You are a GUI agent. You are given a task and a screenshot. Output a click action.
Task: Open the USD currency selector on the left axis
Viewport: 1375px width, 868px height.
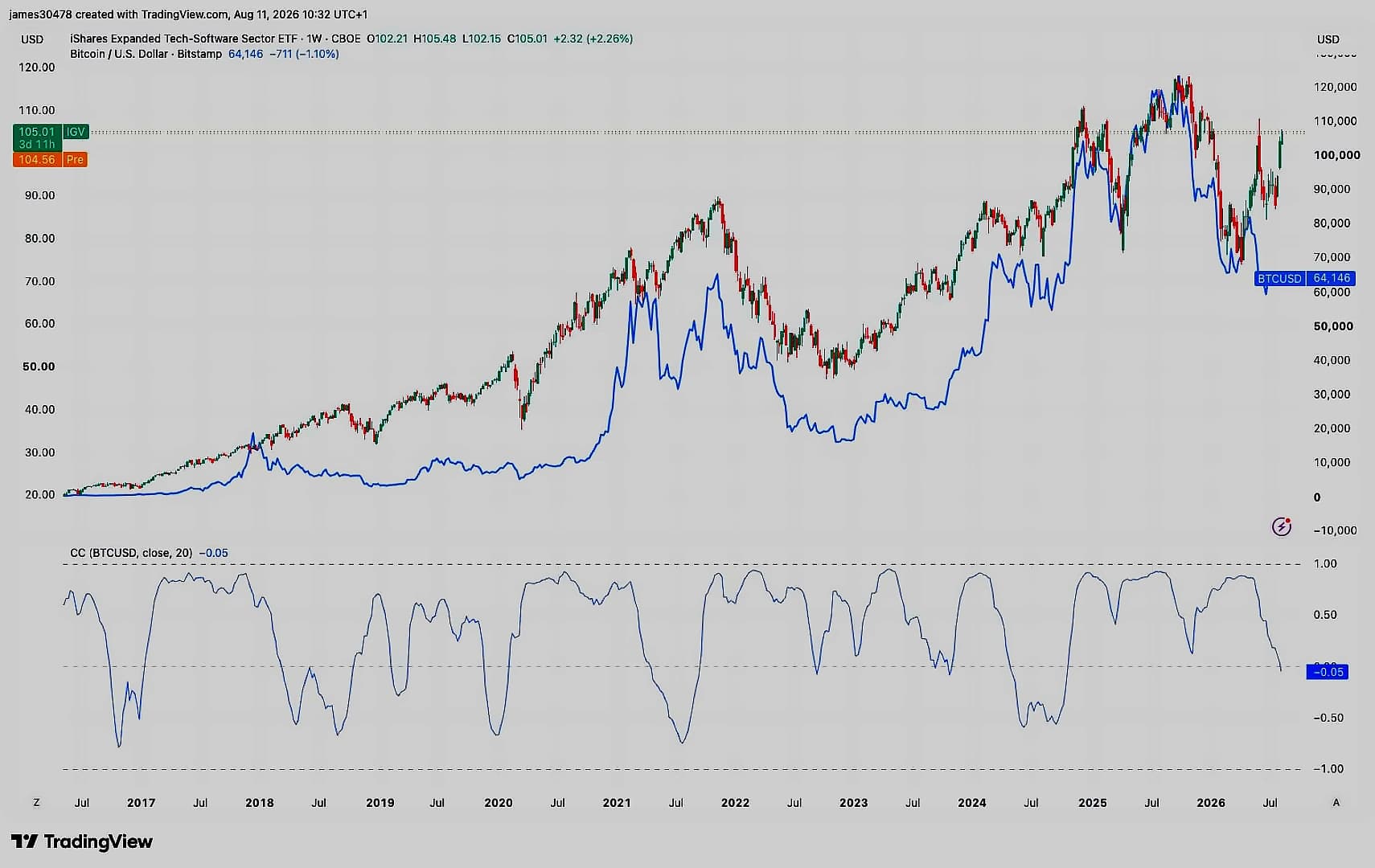coord(32,39)
